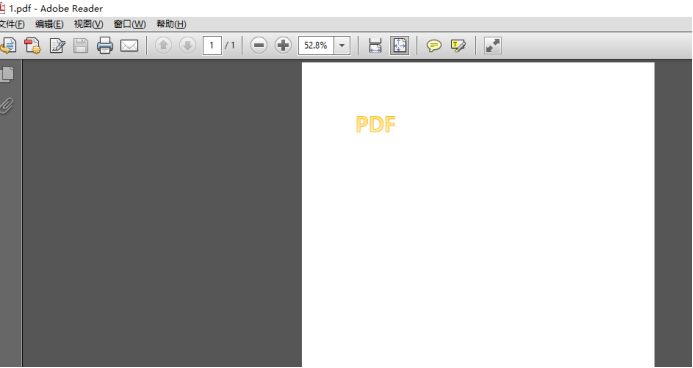Click the create PDF online icon

[x=32, y=46]
